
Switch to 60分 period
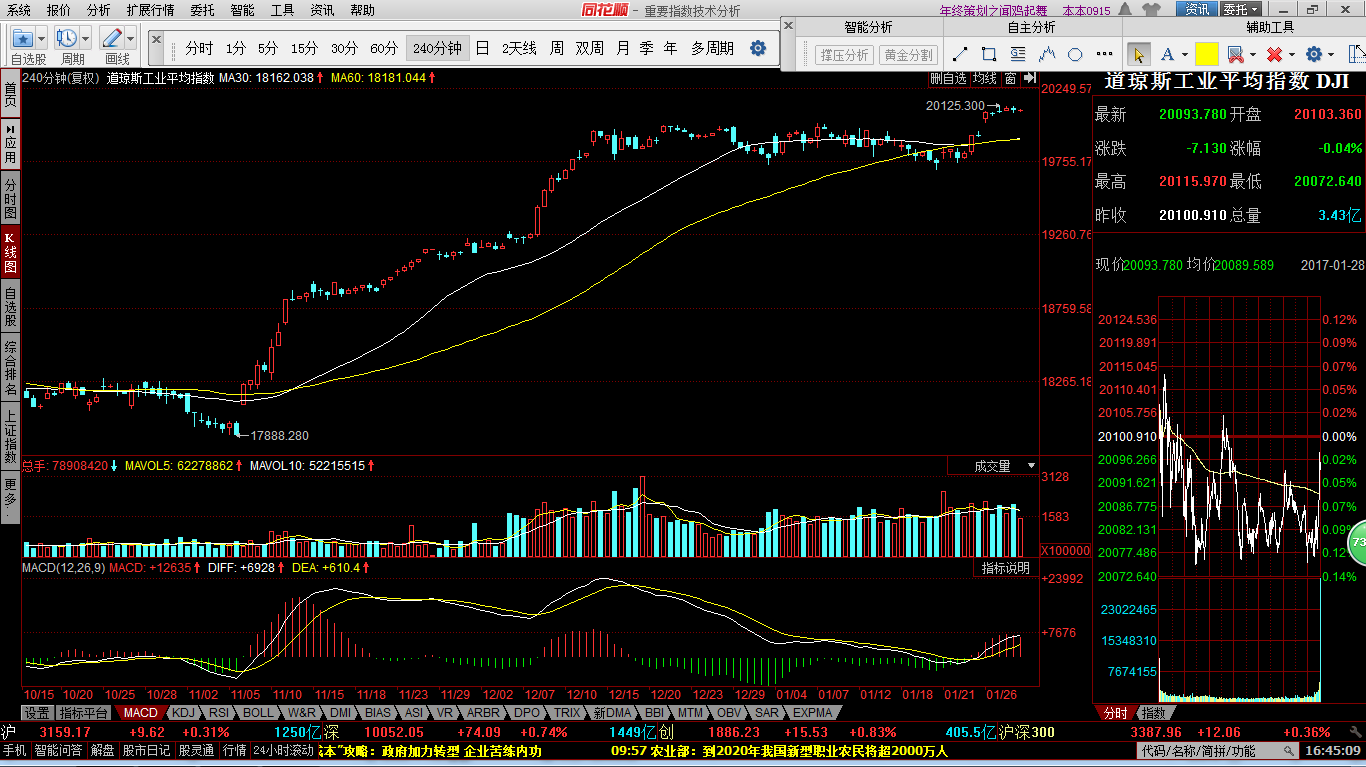[384, 48]
